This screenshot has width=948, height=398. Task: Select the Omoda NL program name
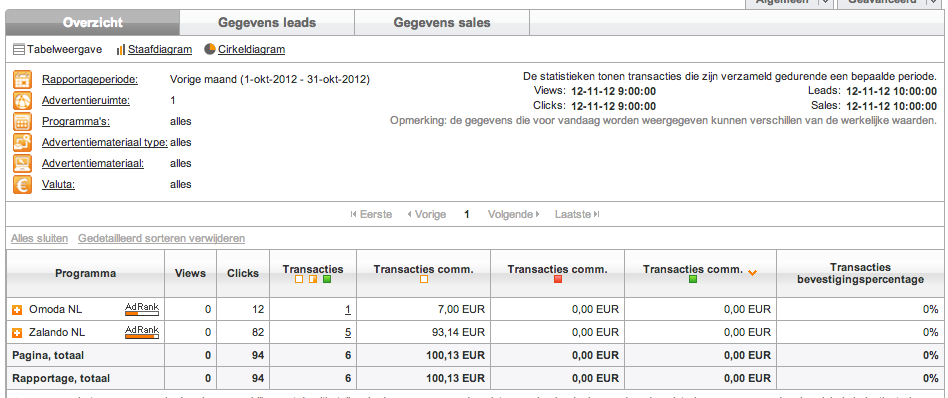click(55, 310)
